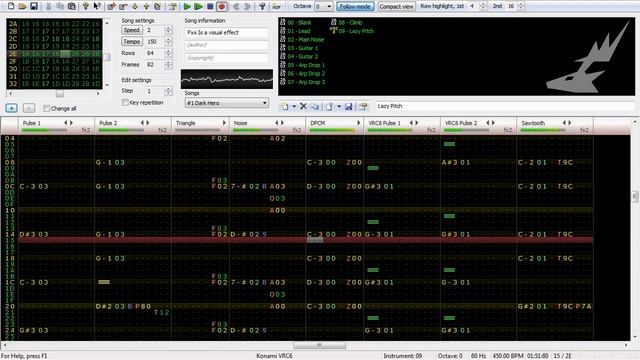
Task: Click the Save floppy disk toolbar icon
Action: pos(34,6)
